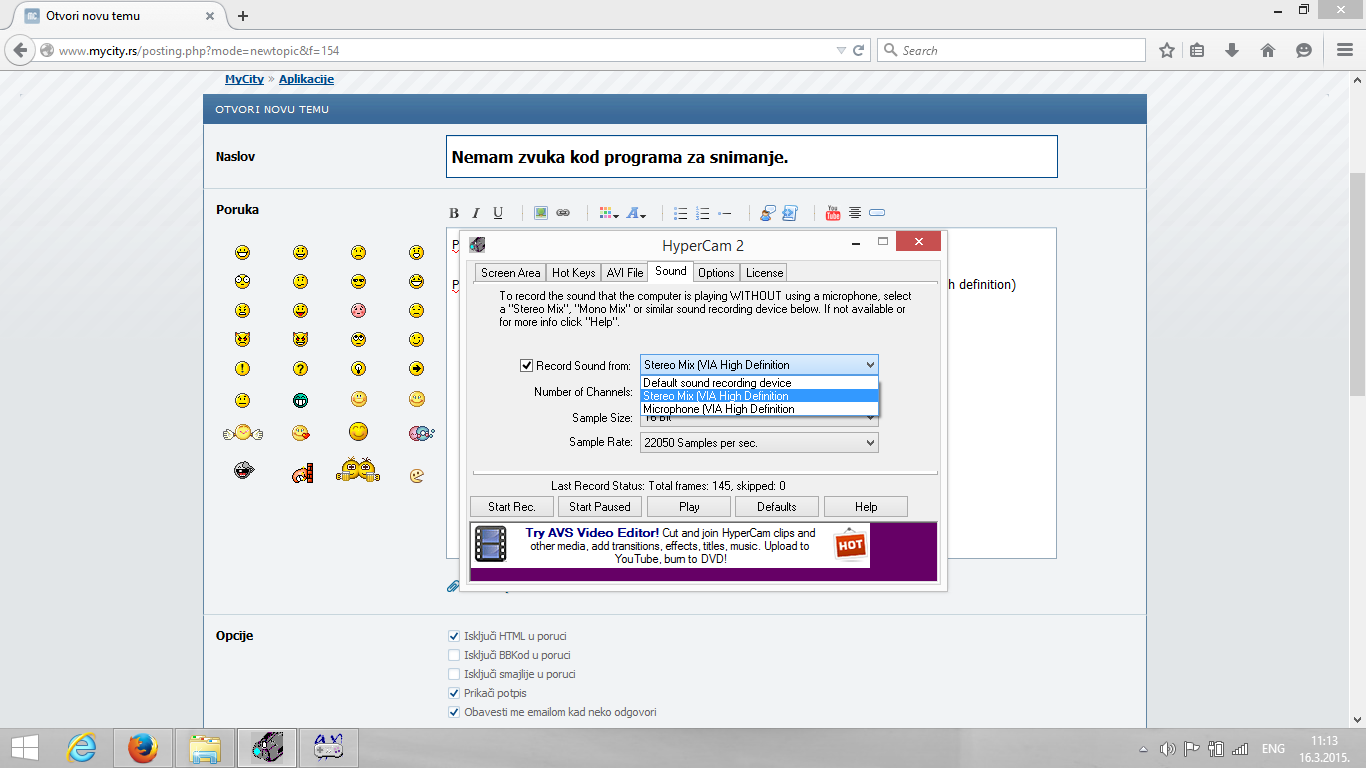The height and width of the screenshot is (768, 1366).
Task: Insert a code block with the script icon
Action: (x=790, y=213)
